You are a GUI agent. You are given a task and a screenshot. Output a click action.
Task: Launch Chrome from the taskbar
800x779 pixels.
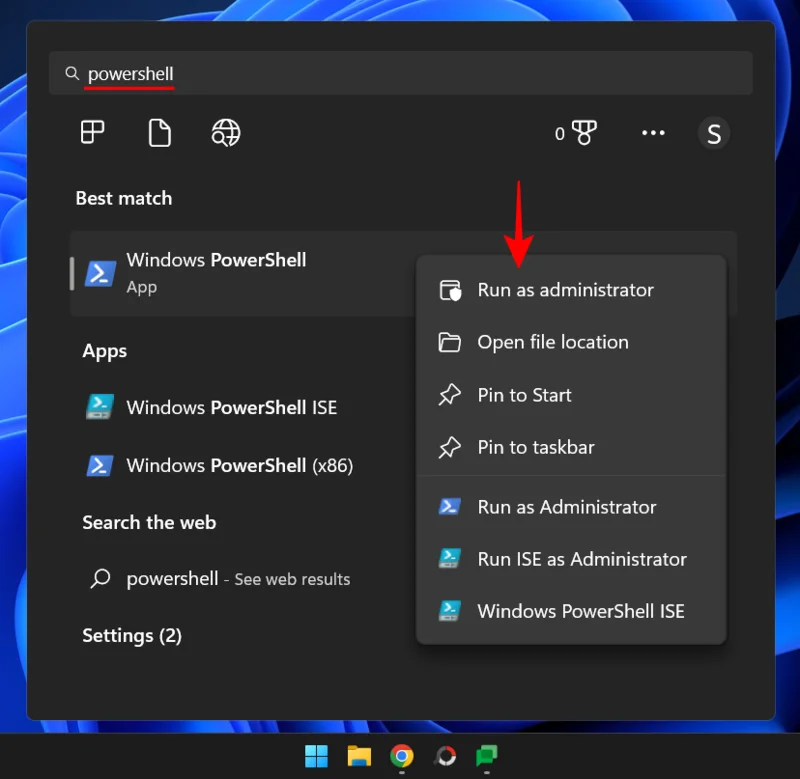tap(401, 757)
